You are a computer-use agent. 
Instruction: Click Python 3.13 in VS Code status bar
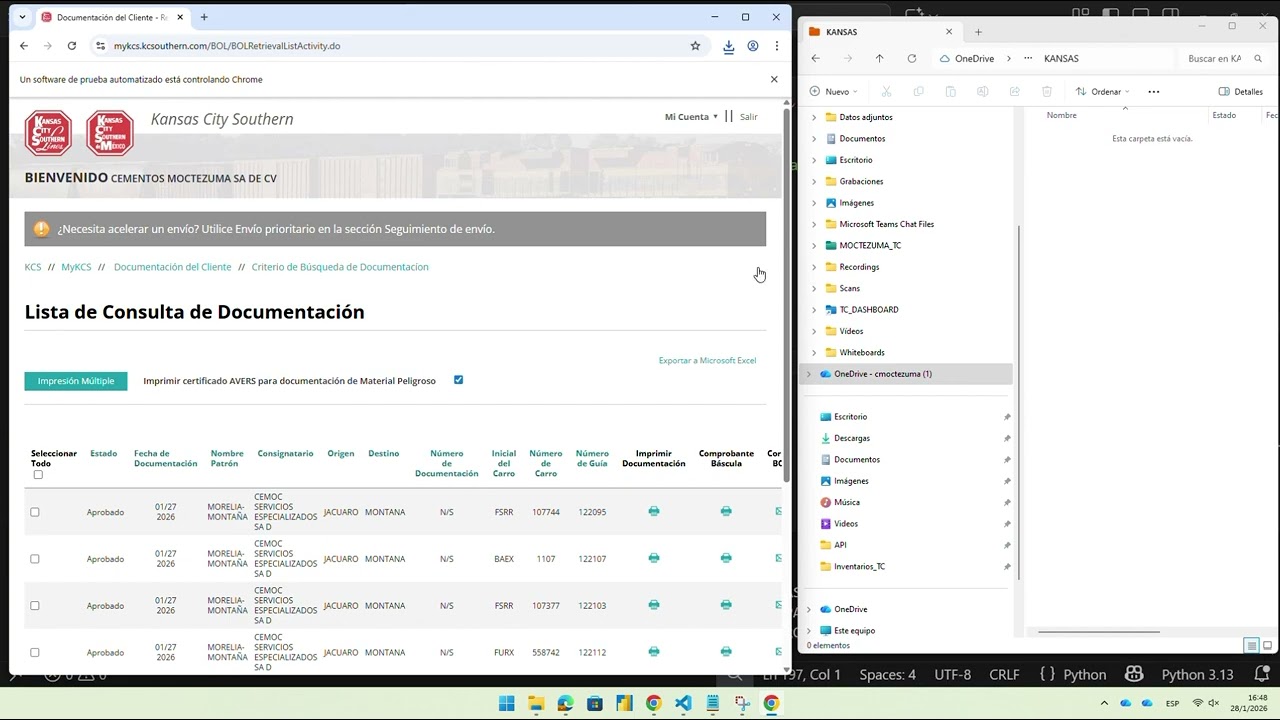pos(1197,675)
